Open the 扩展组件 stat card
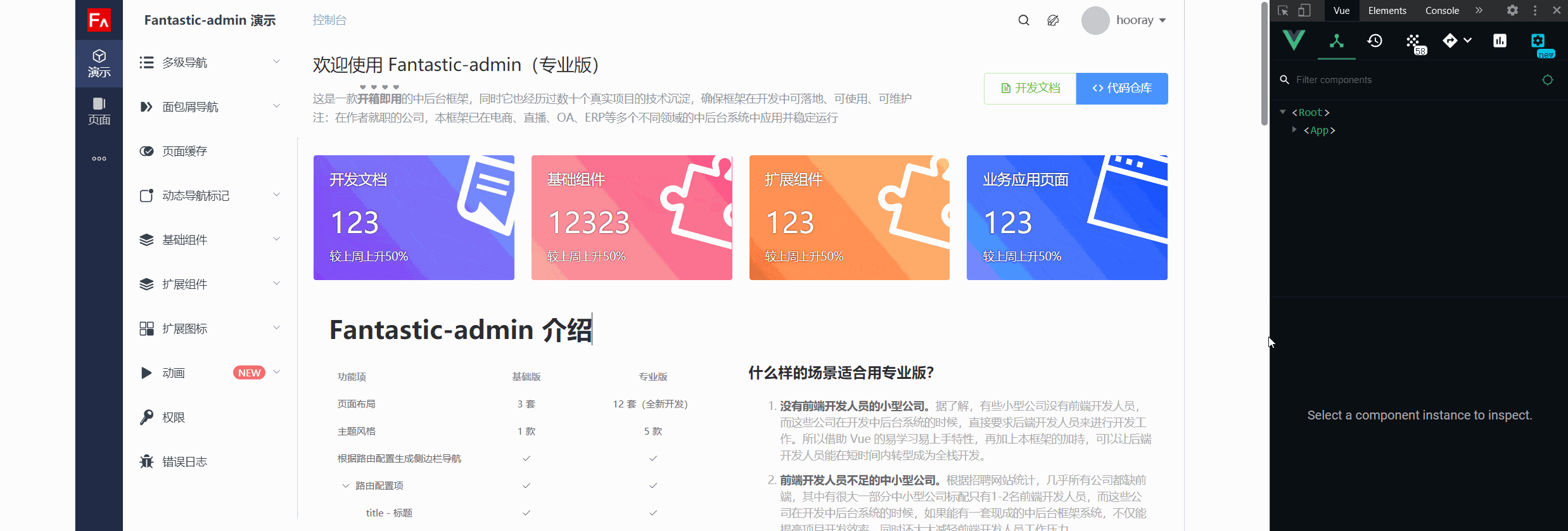This screenshot has width=1568, height=531. point(850,217)
